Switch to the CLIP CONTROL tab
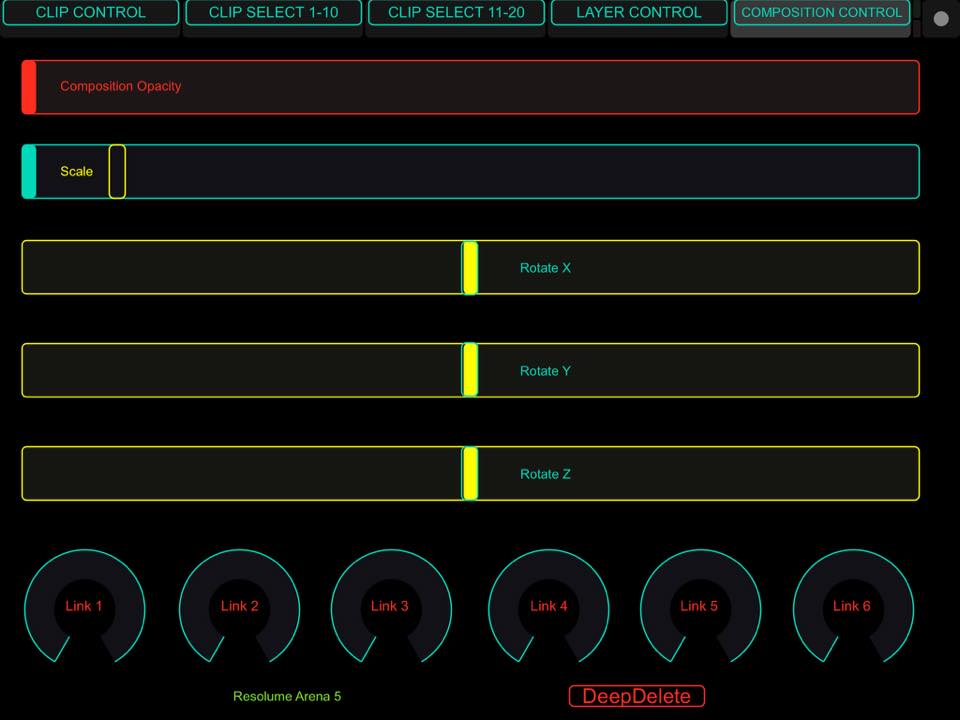Viewport: 960px width, 720px height. pyautogui.click(x=90, y=13)
